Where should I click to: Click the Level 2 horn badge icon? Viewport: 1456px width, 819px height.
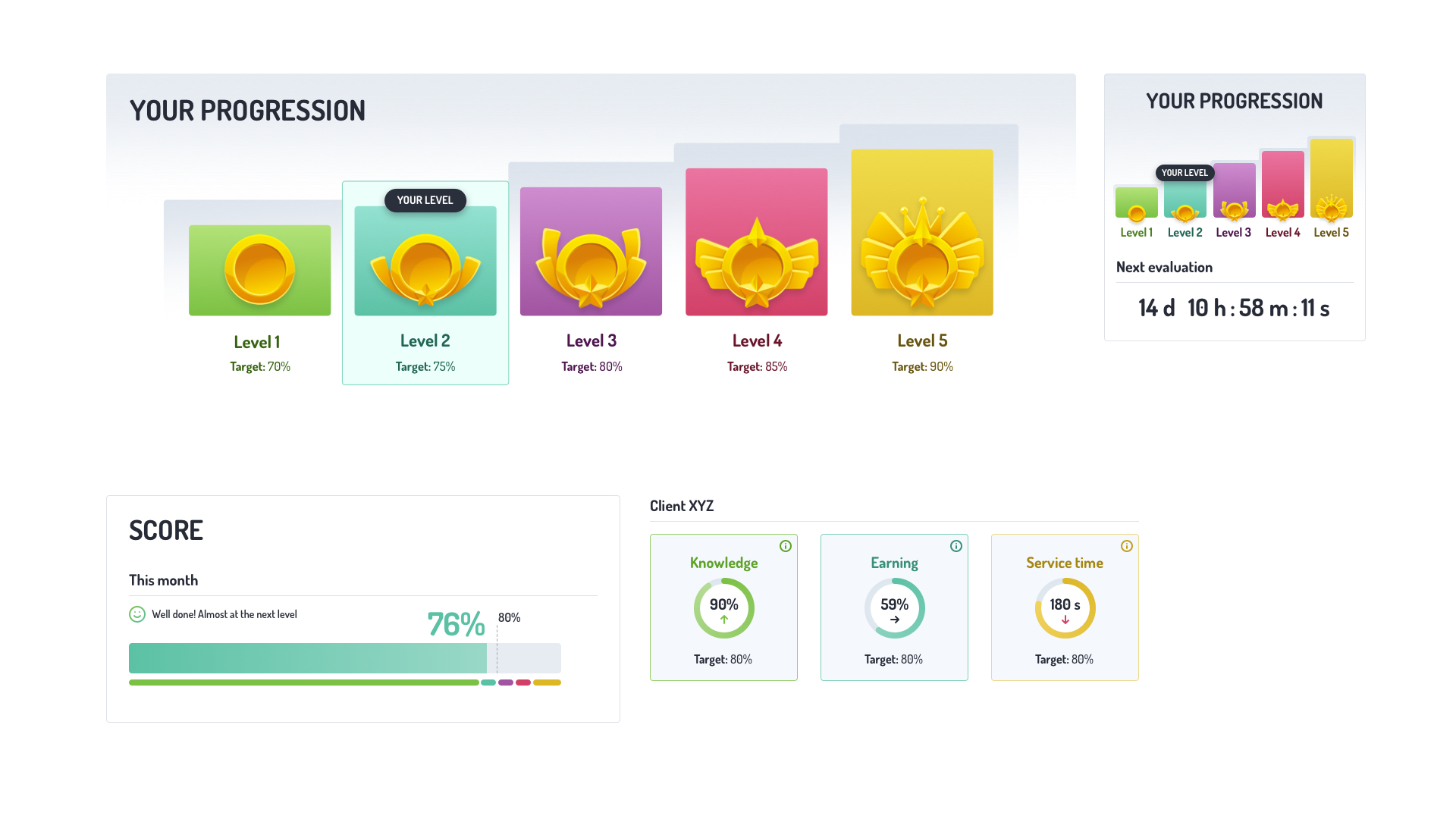(x=425, y=260)
